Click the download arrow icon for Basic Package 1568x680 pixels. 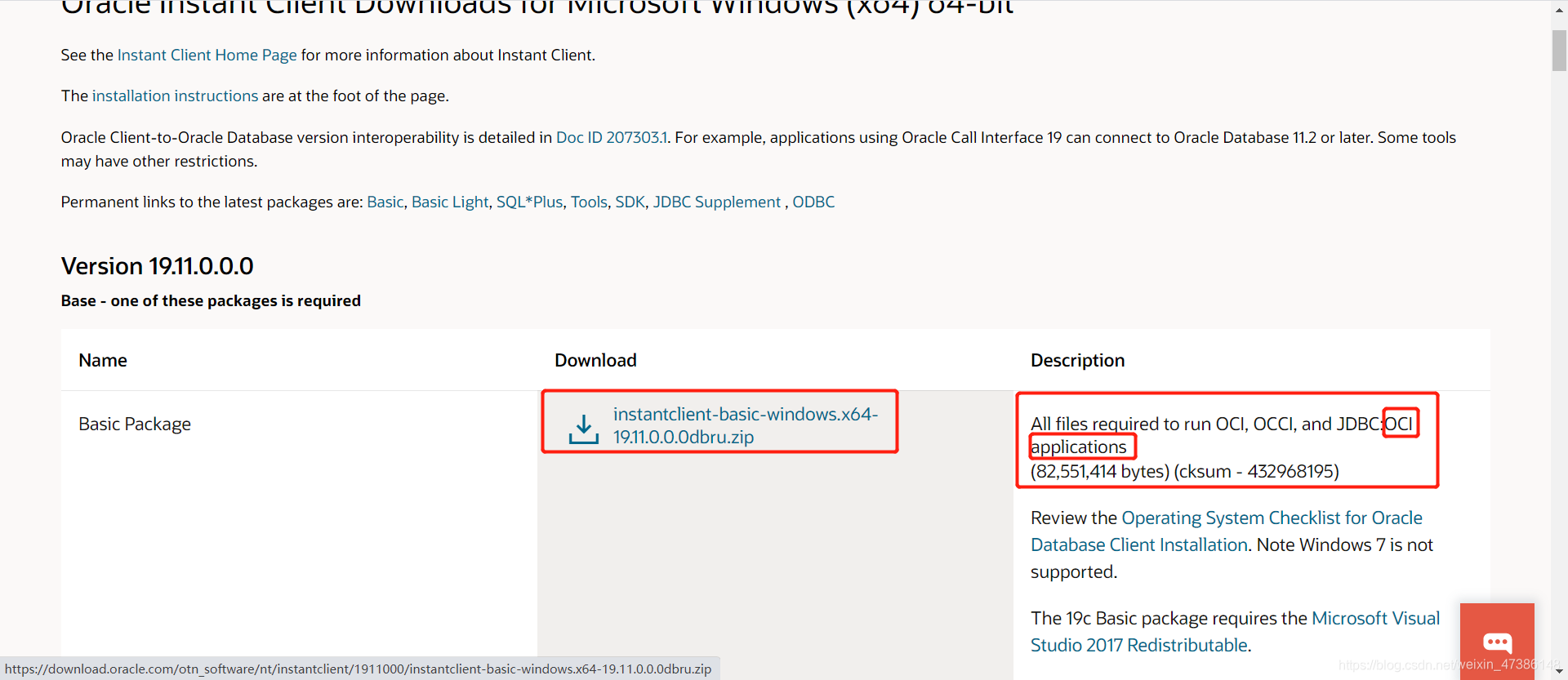tap(583, 429)
